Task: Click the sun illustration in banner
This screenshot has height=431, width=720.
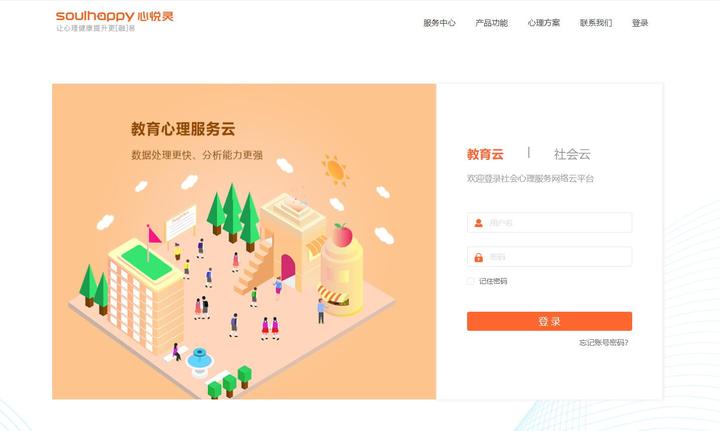Action: point(336,170)
